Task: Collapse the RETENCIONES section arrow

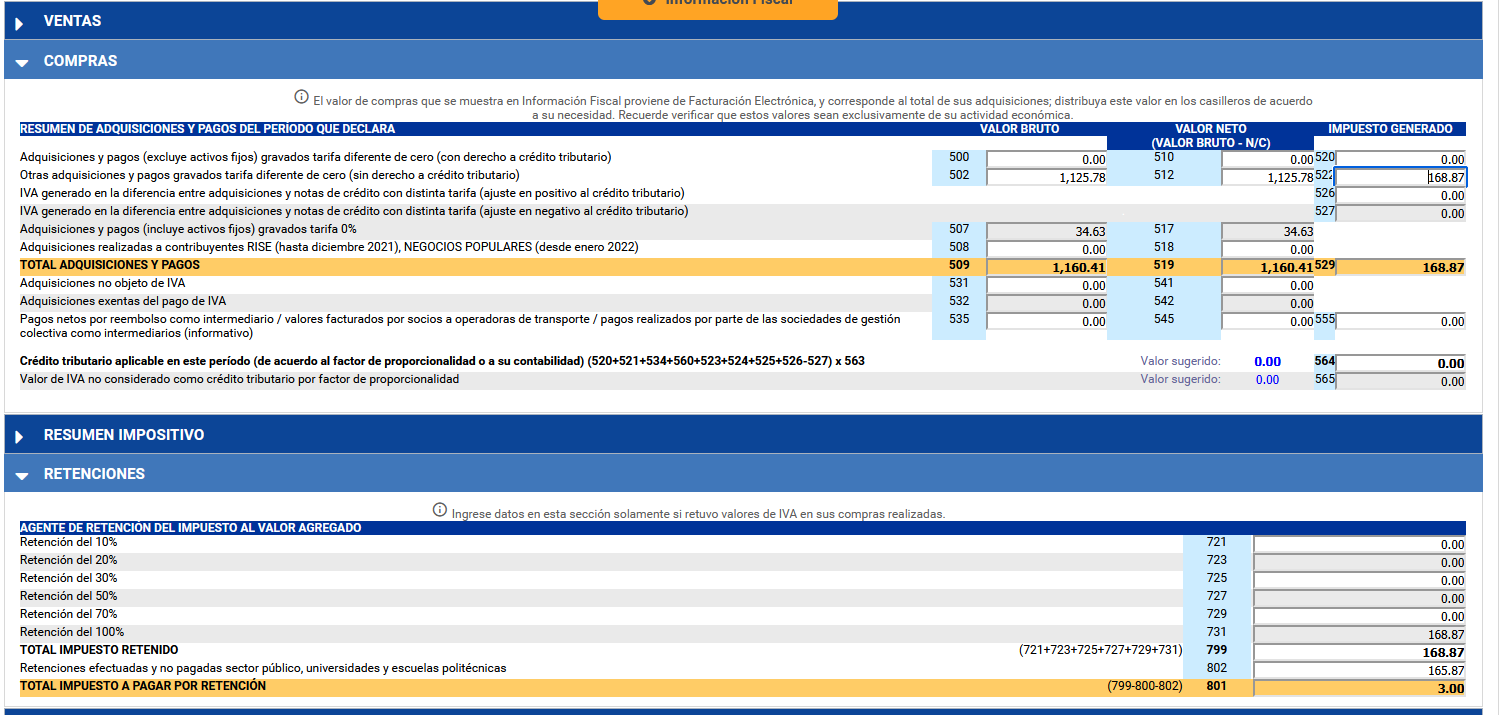Action: 21,475
